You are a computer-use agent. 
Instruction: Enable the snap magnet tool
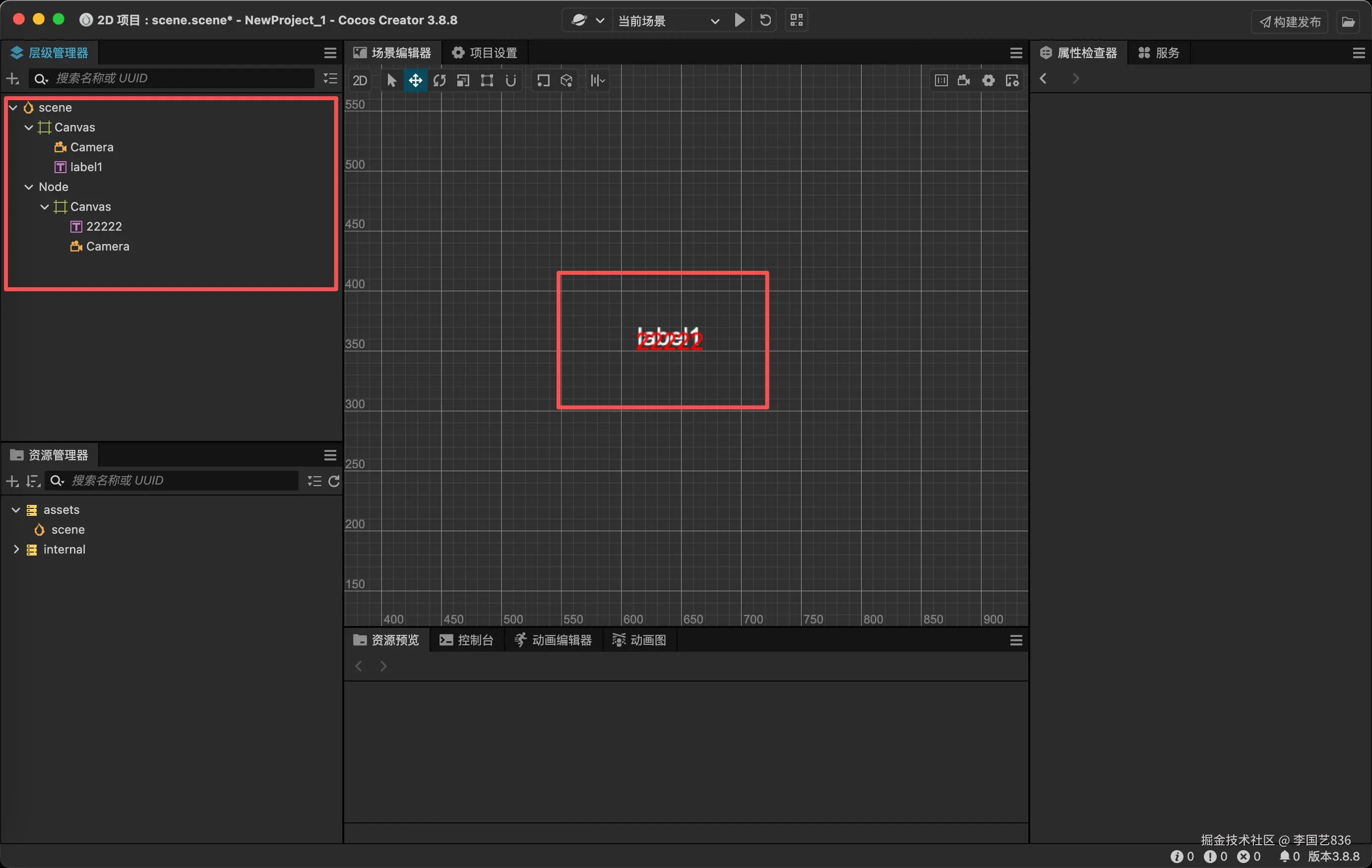pyautogui.click(x=510, y=80)
